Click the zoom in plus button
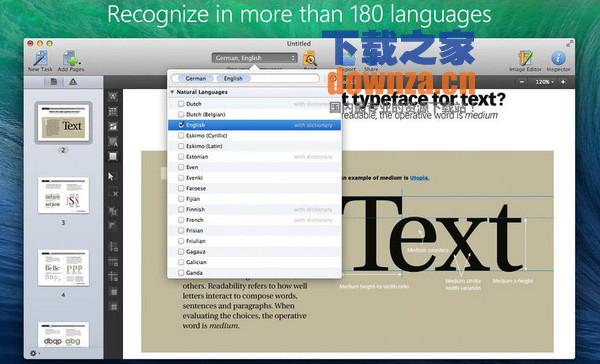Viewport: 600px width, 364px height. pyautogui.click(x=563, y=82)
